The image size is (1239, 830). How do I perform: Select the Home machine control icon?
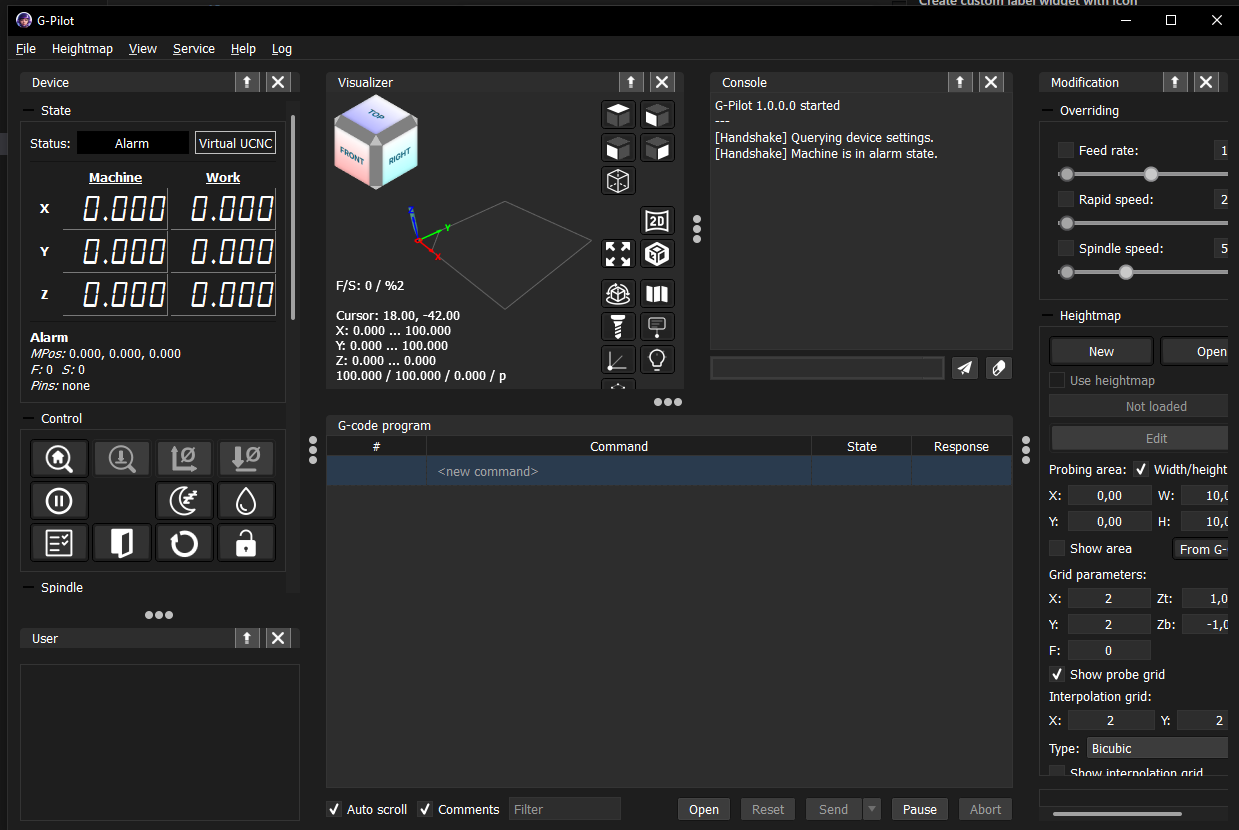coord(59,458)
